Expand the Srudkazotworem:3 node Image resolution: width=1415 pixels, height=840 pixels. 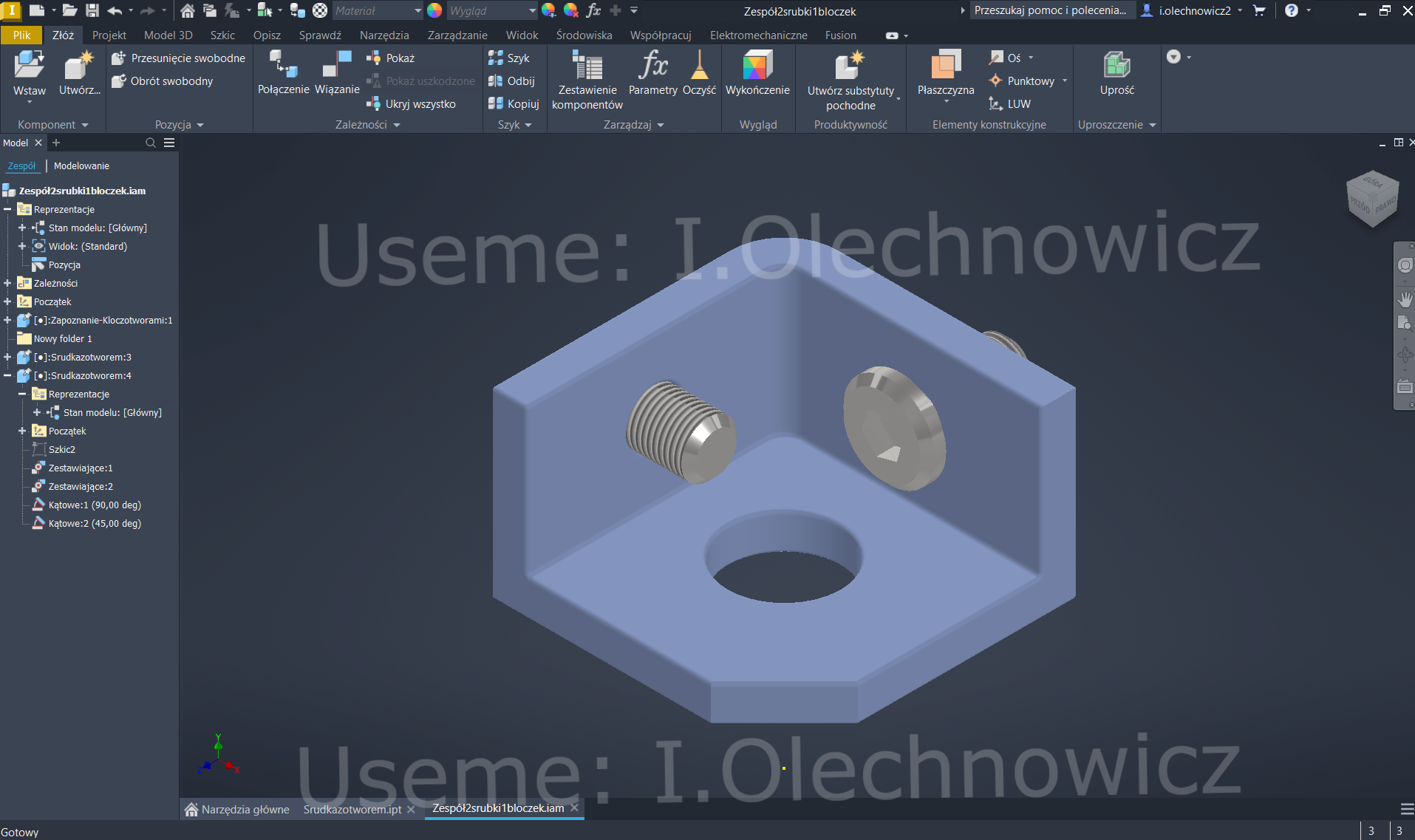tap(7, 357)
